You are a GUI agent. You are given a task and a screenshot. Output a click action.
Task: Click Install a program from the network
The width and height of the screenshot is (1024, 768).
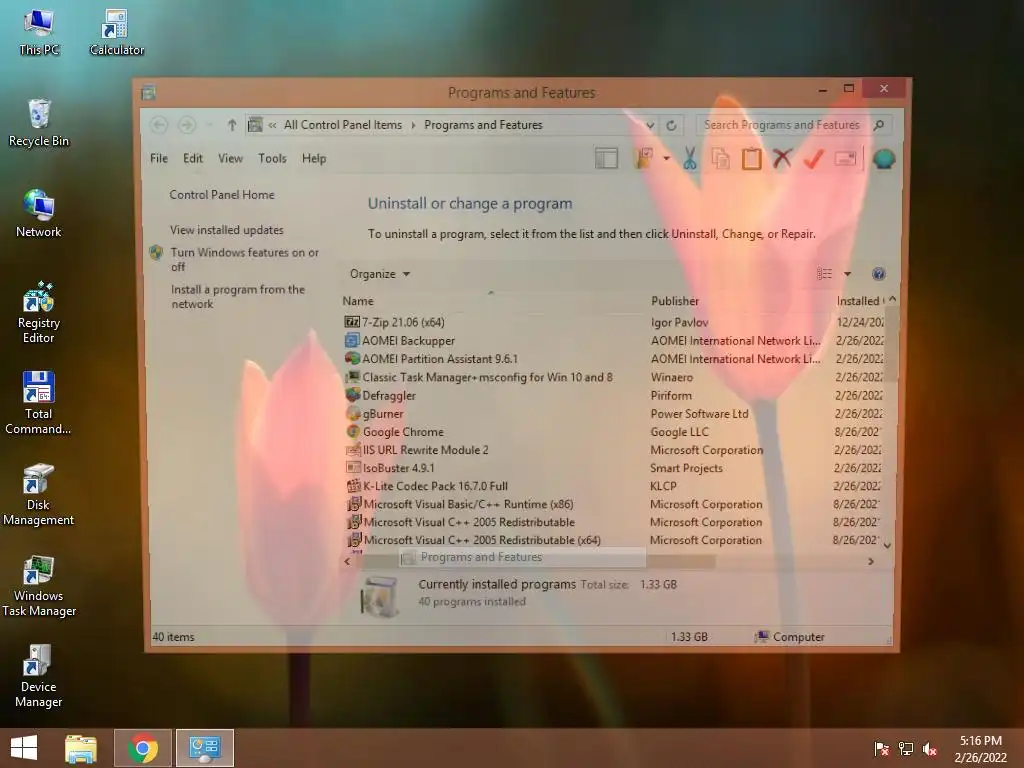pyautogui.click(x=238, y=296)
